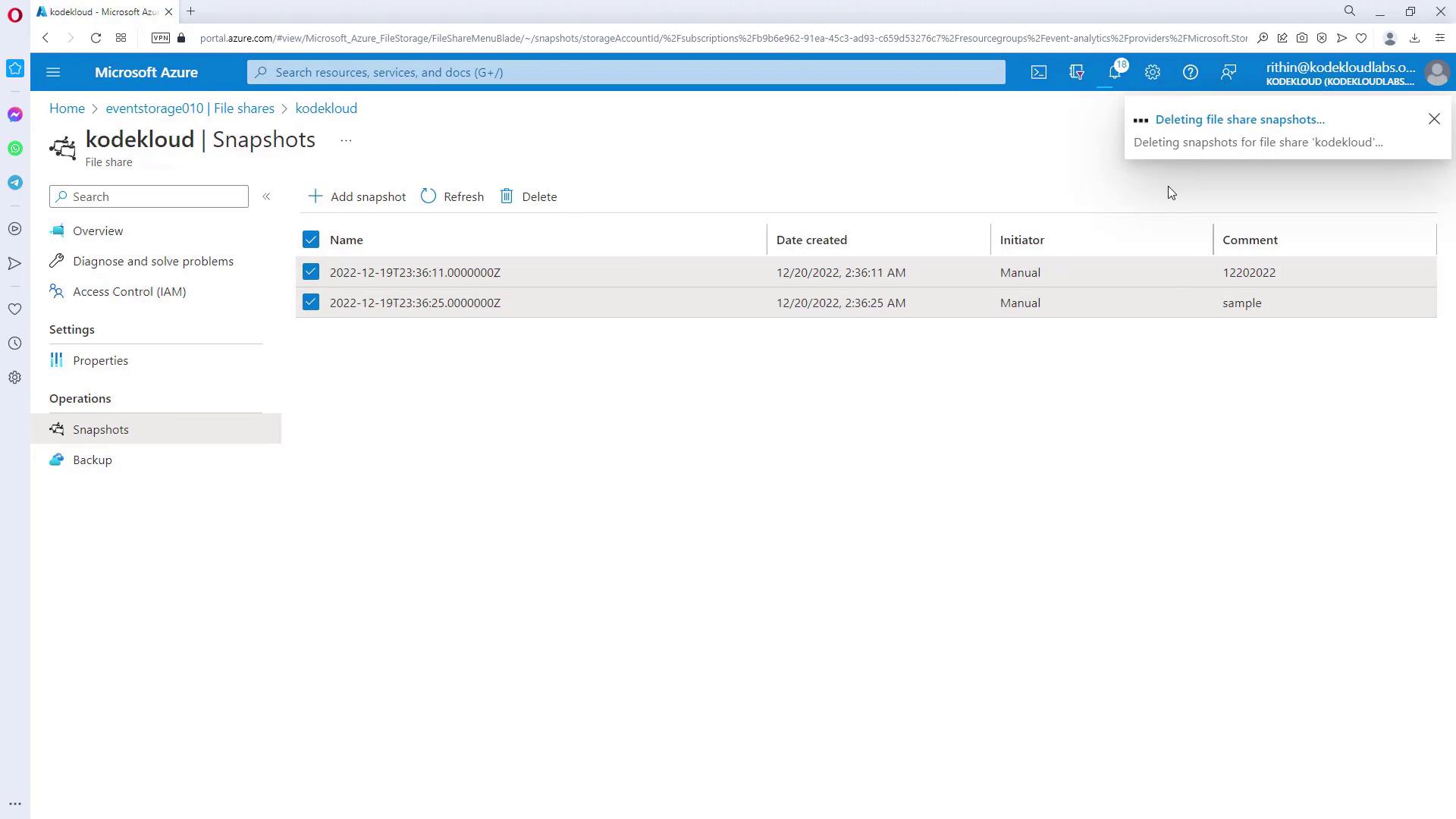Click the Add snapshot button
The image size is (1456, 819).
[x=356, y=196]
